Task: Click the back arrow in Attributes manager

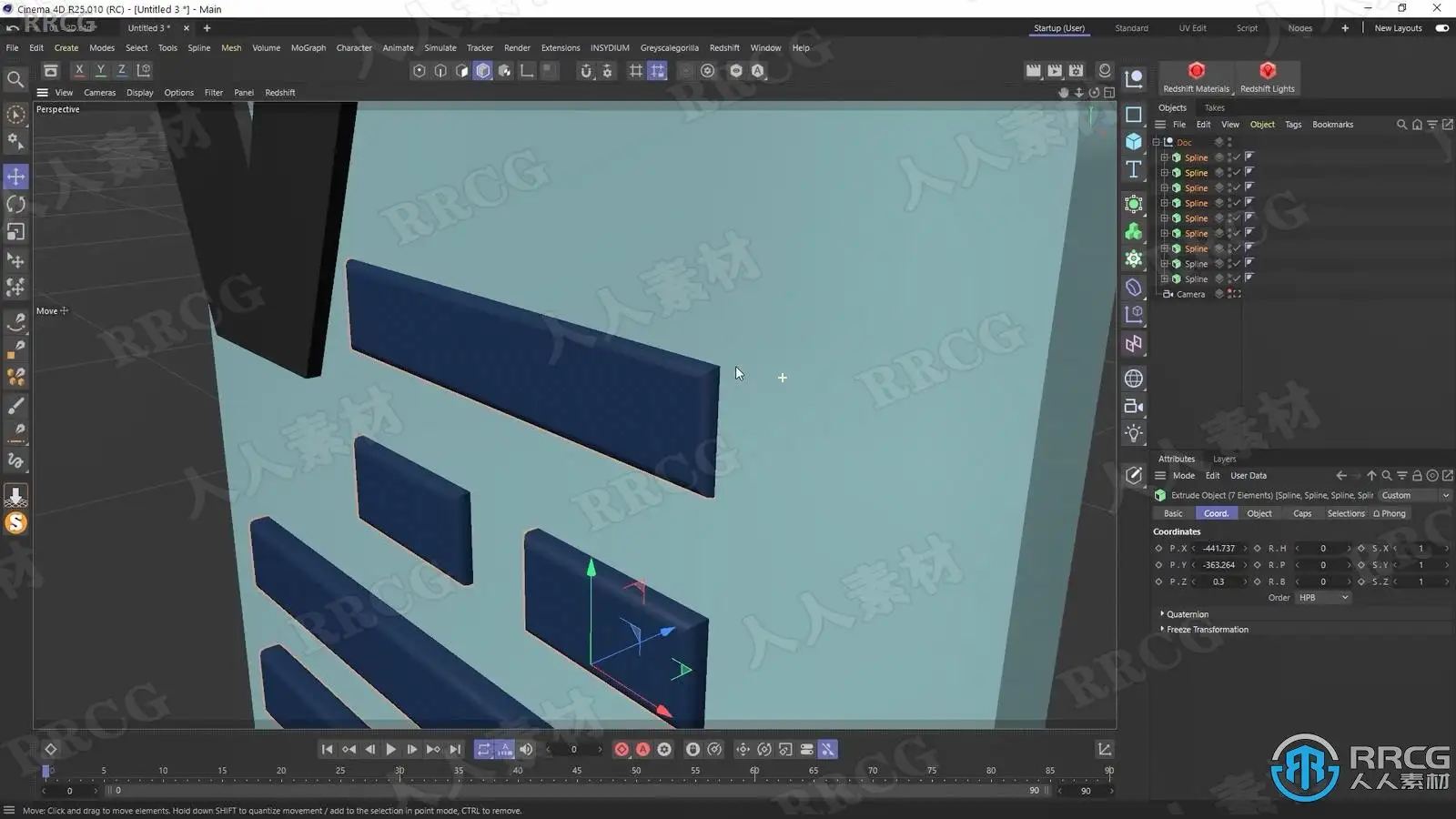Action: (x=1340, y=476)
